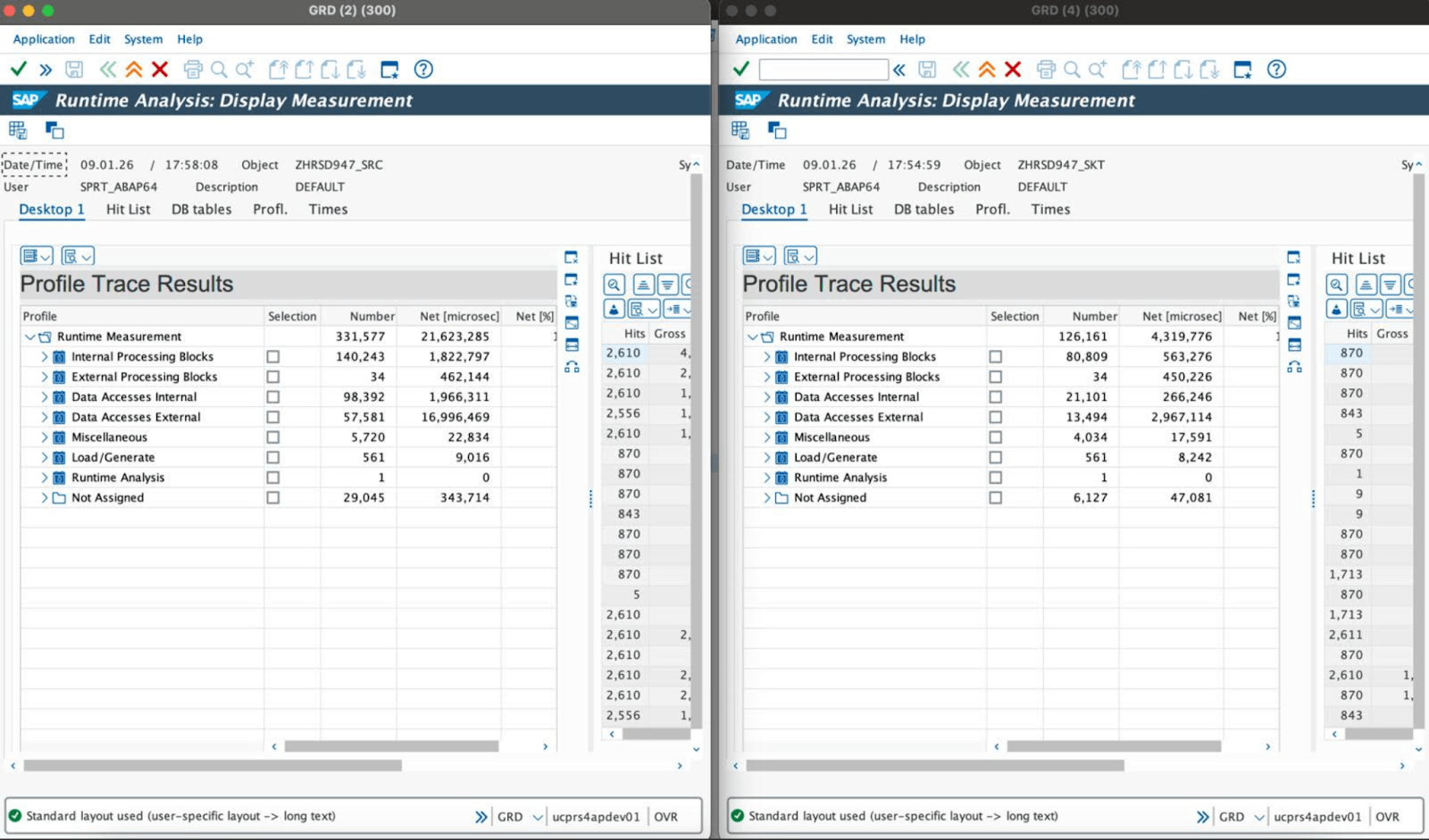Check the Selection box for Data Accesses External
Viewport: 1429px width, 840px height.
[x=272, y=417]
